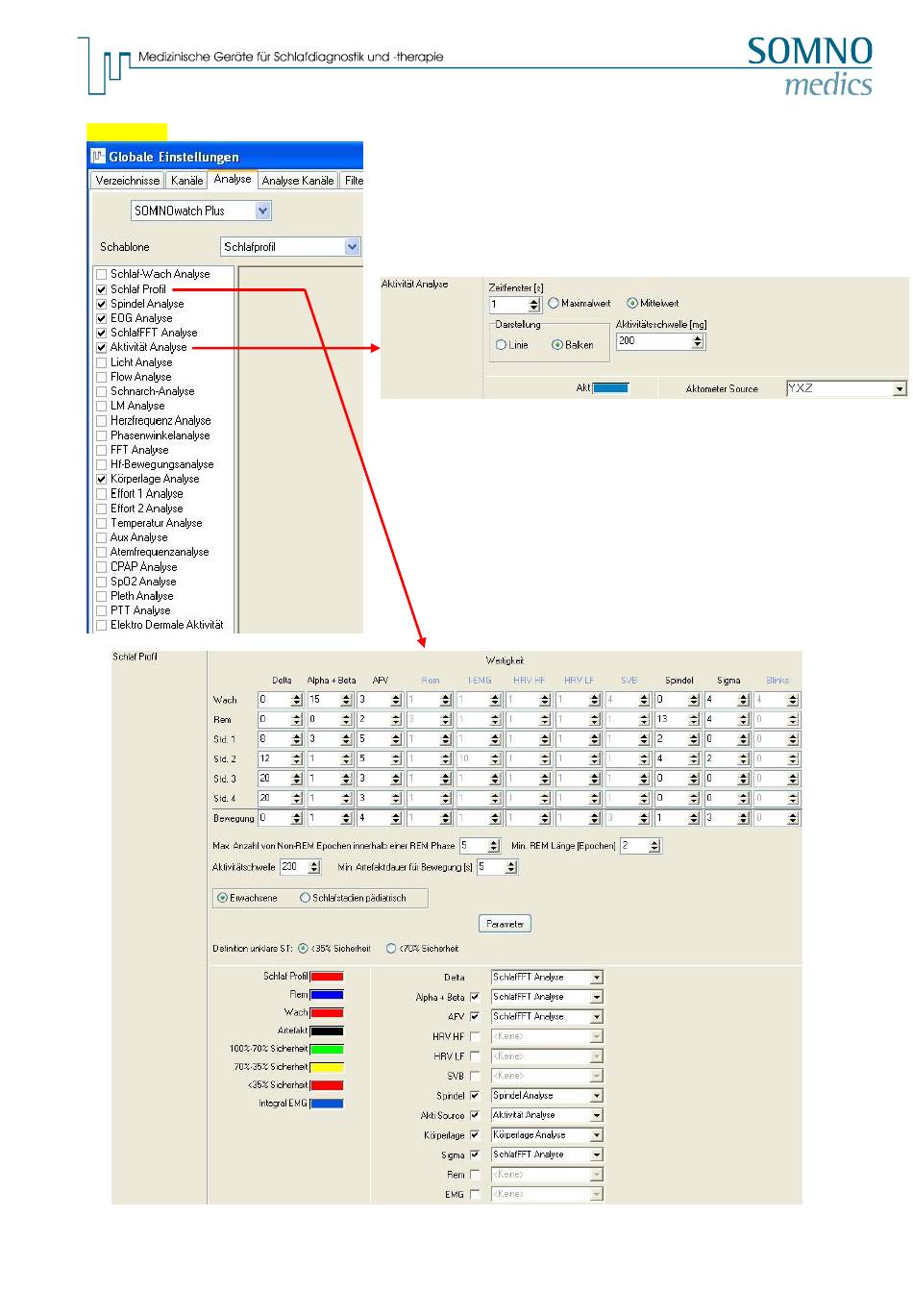Open the Sigma source dropdown
913x1316 pixels.
tap(597, 1155)
